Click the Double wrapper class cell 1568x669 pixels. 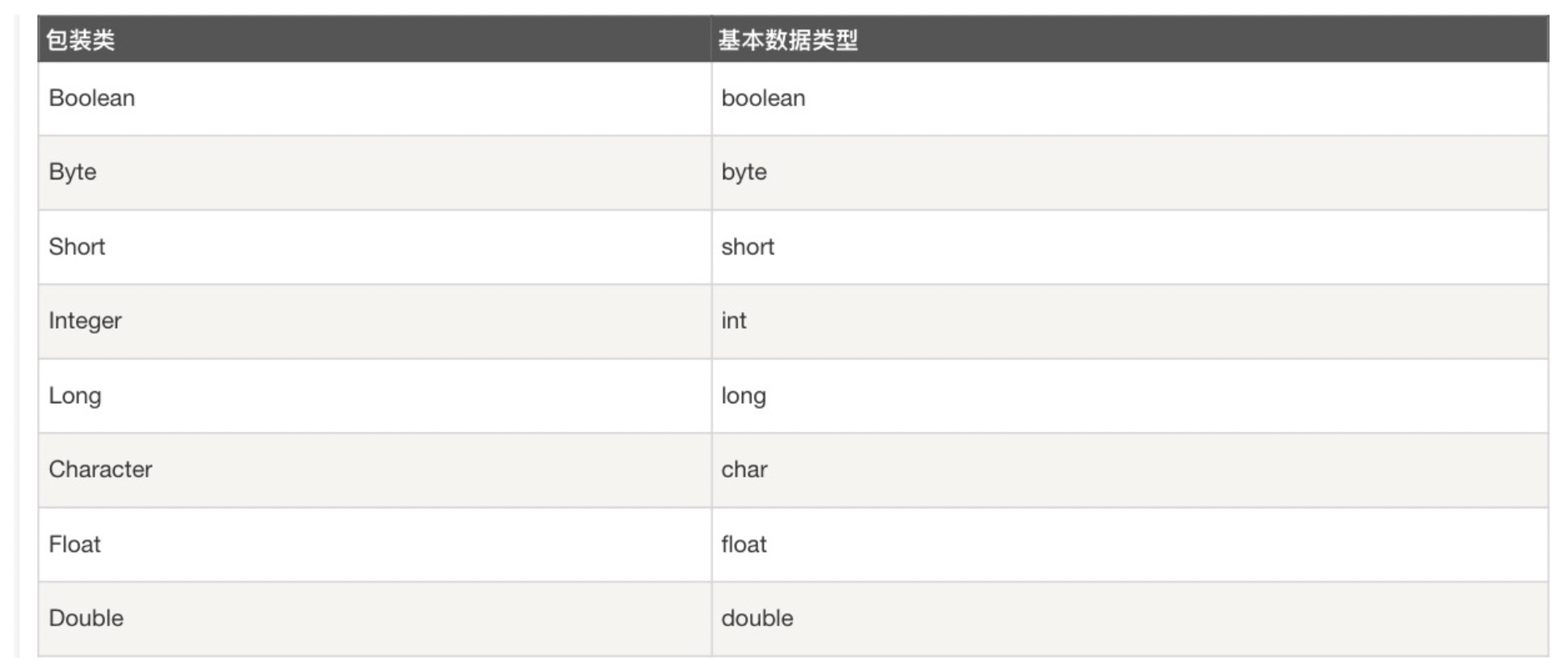(x=86, y=618)
